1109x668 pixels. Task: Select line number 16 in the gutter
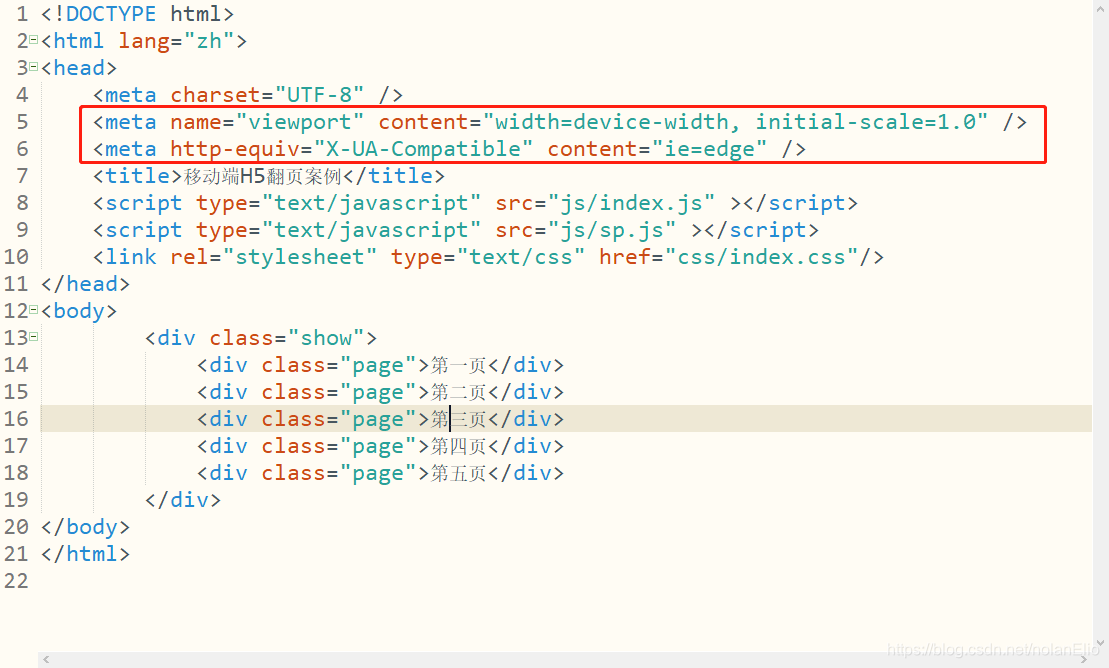tap(16, 419)
